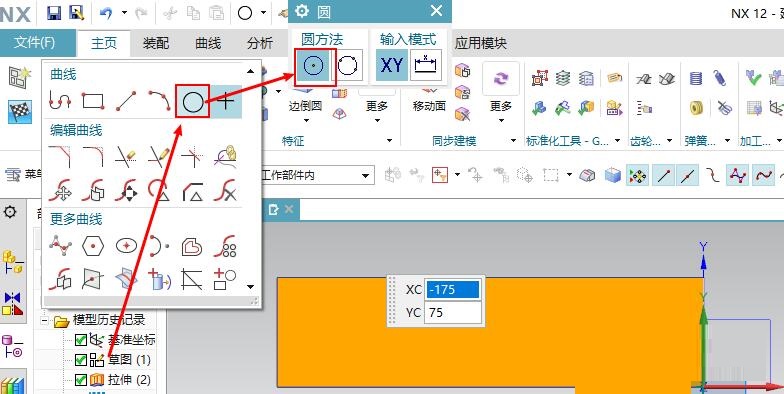Select the Move Curve tool

click(60, 190)
